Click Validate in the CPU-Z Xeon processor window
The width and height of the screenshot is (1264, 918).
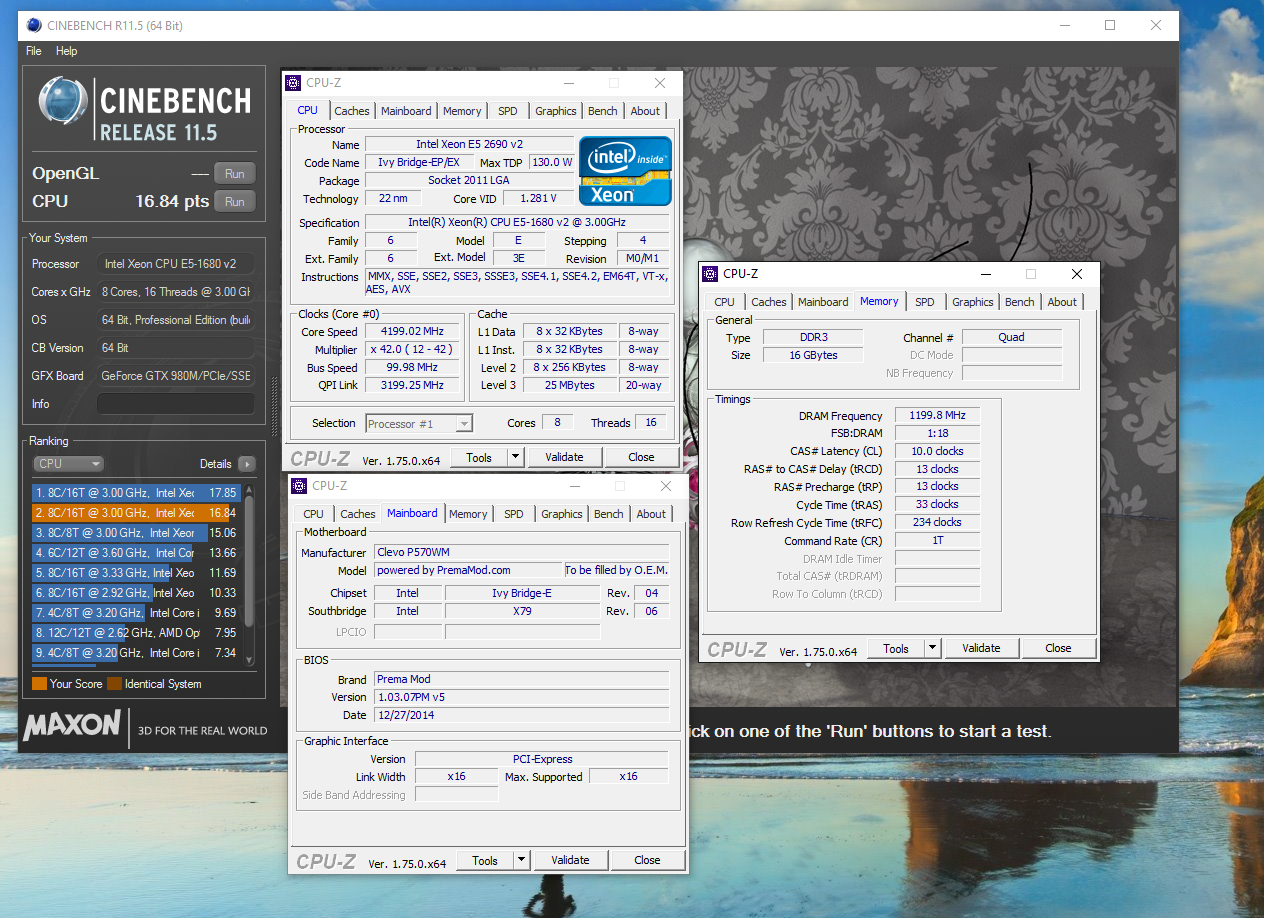[564, 457]
